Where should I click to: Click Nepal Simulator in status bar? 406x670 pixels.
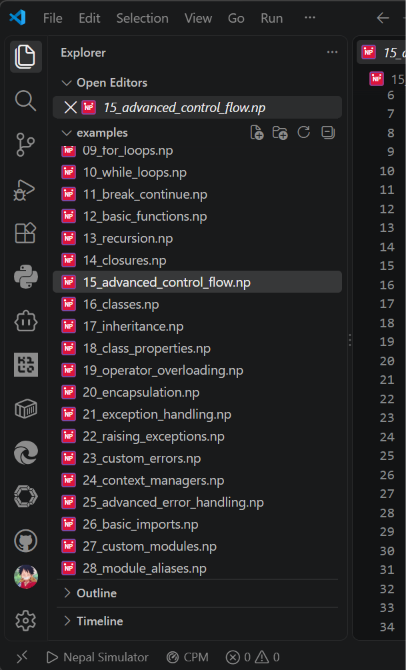pyautogui.click(x=97, y=657)
